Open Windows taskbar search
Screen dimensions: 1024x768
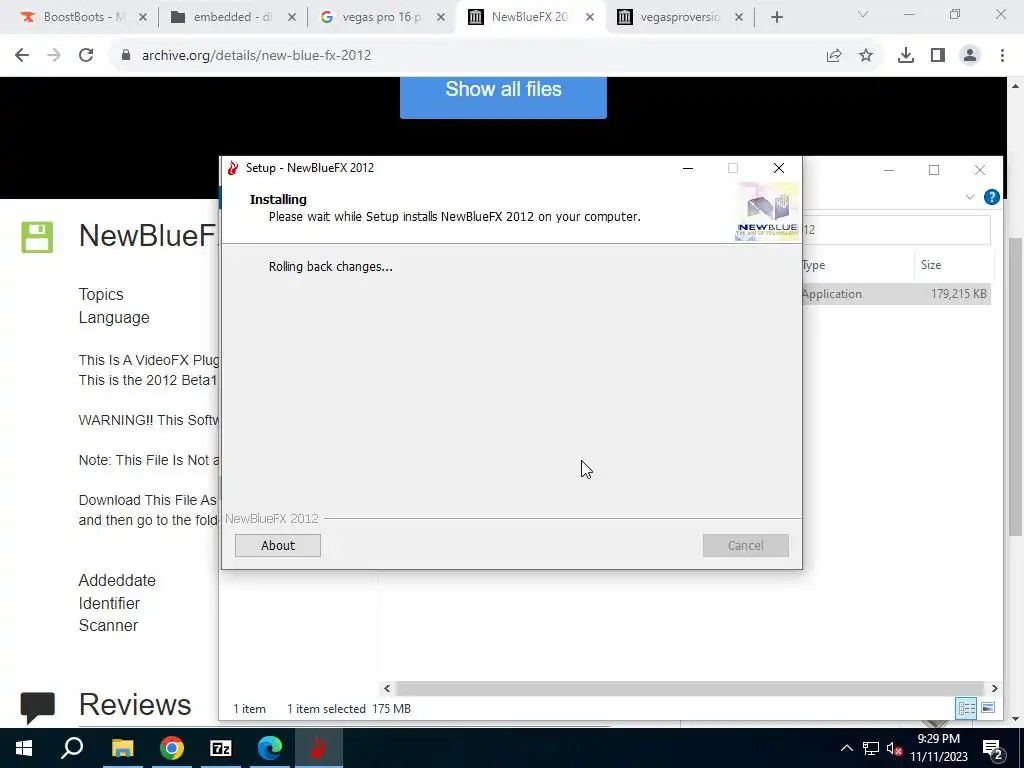click(x=72, y=748)
